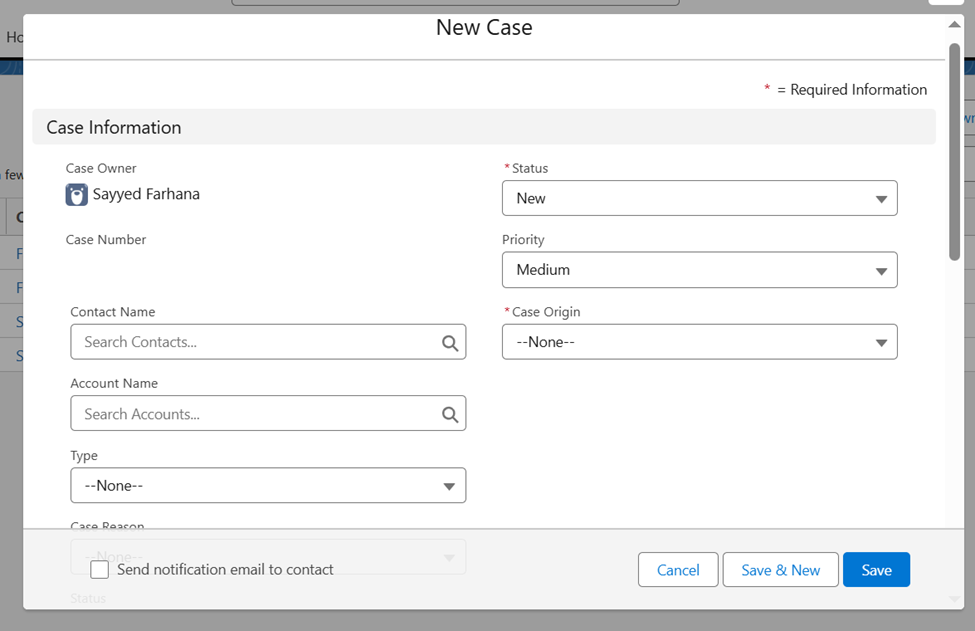Click the Save & New button
This screenshot has width=975, height=631.
(x=780, y=570)
